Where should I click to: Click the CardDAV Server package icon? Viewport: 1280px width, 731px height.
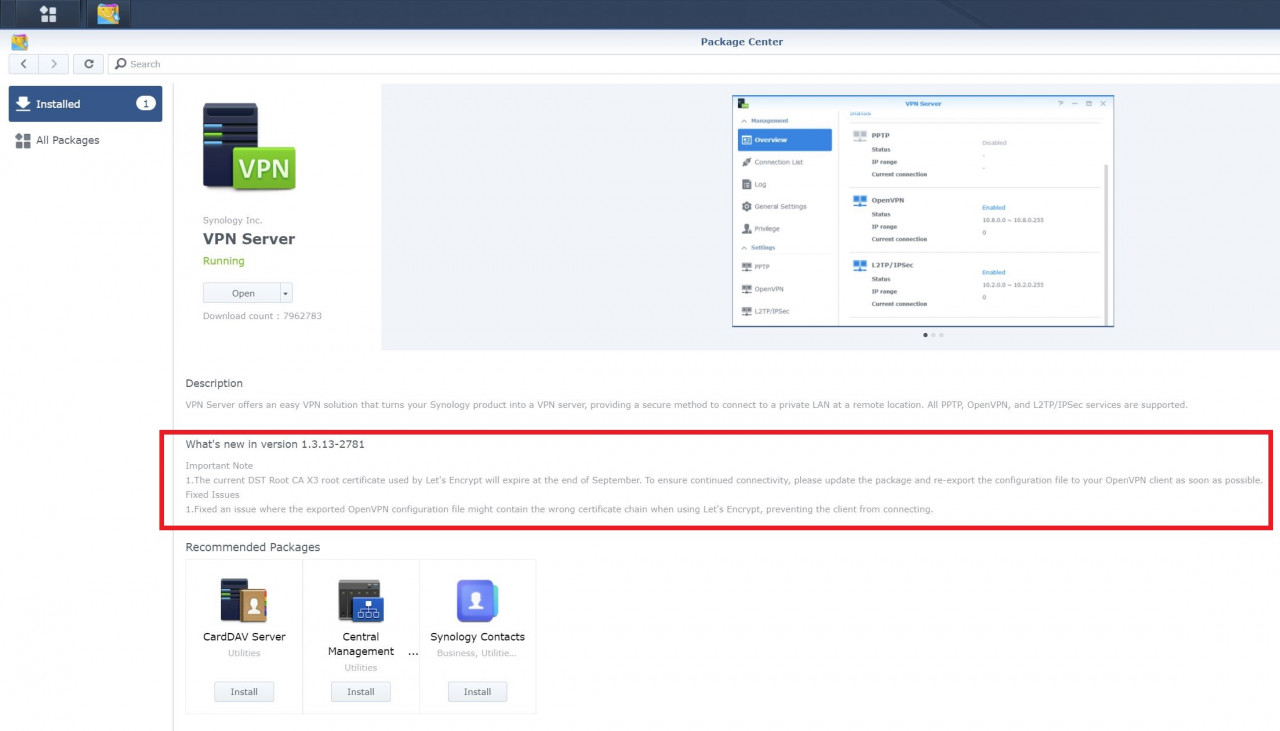tap(243, 601)
